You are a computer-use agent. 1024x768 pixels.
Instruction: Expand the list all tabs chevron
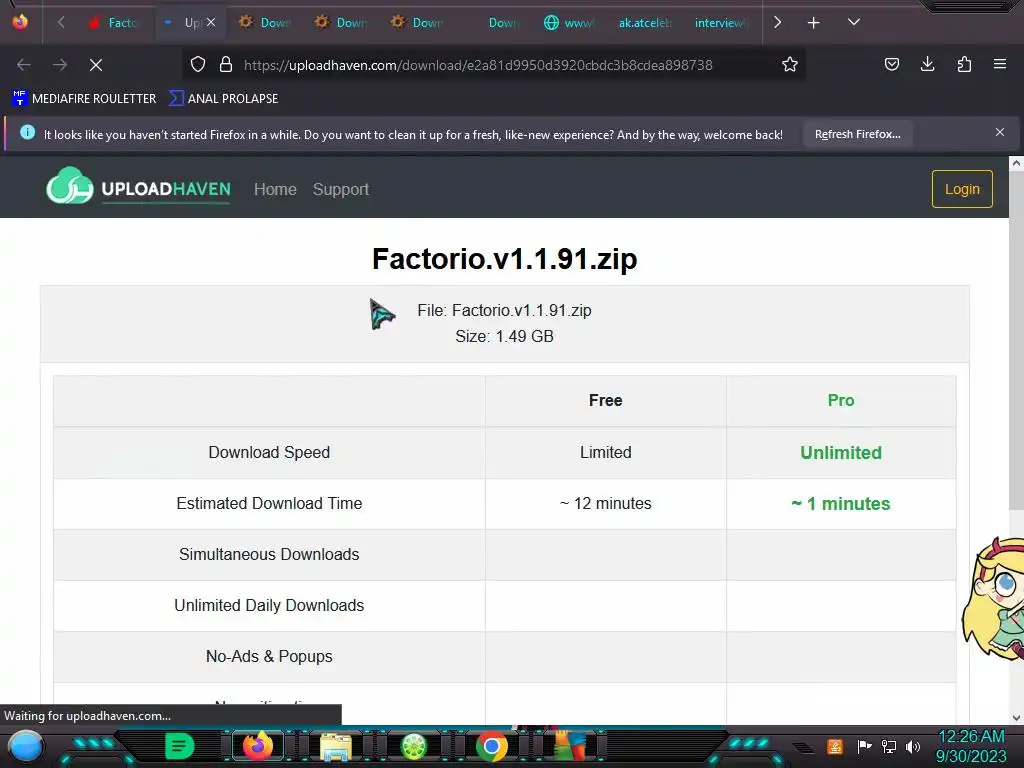(853, 22)
